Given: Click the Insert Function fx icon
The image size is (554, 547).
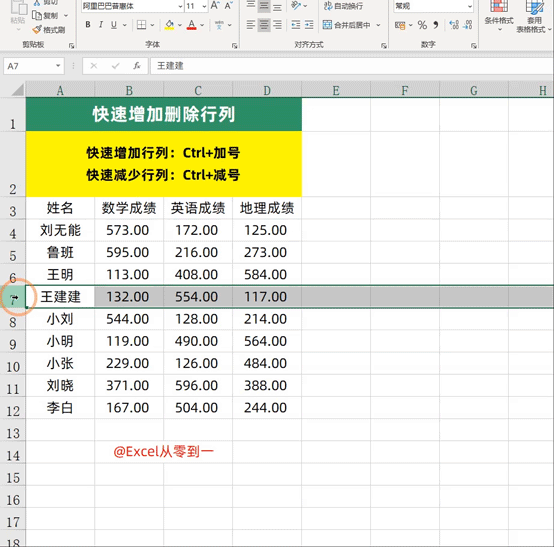Looking at the screenshot, I should tap(137, 66).
